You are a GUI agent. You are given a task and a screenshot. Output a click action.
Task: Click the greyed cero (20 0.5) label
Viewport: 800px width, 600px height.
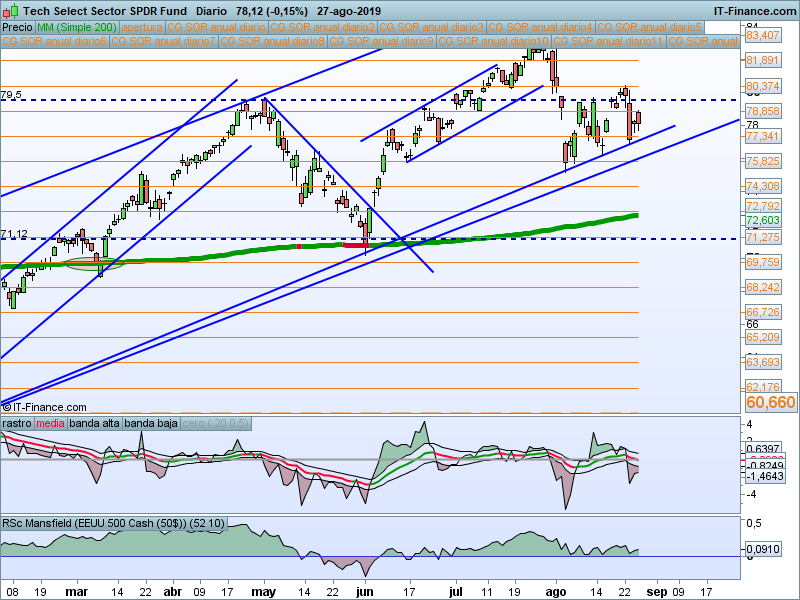(215, 423)
